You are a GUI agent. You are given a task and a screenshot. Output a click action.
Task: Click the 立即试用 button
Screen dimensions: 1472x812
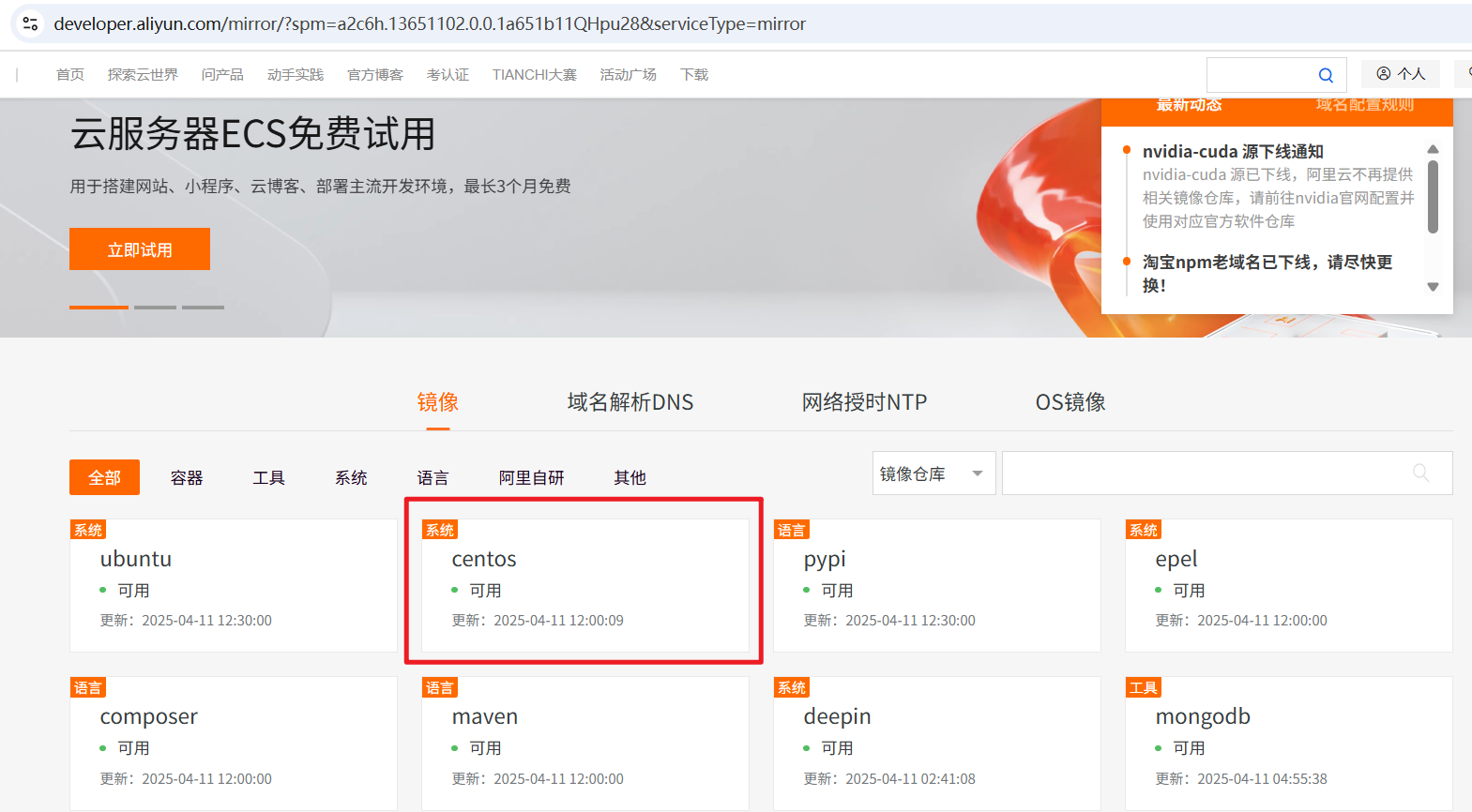coord(140,249)
